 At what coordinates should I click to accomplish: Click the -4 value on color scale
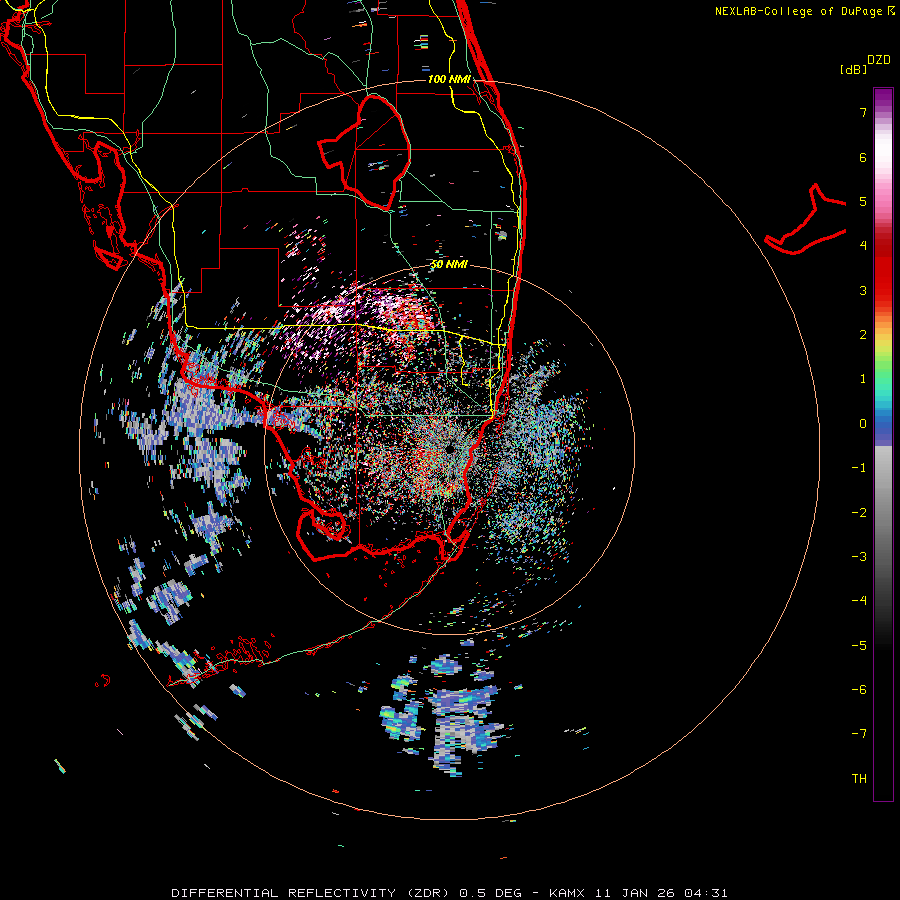(x=859, y=601)
